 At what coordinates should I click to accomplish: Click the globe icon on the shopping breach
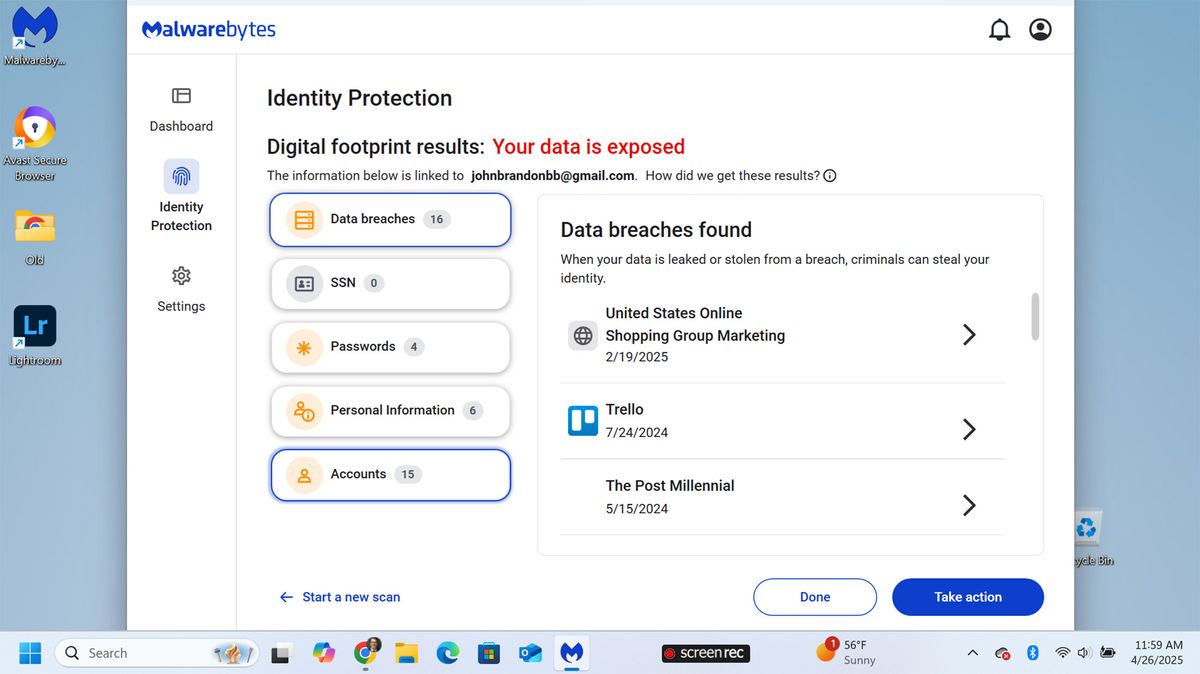pyautogui.click(x=582, y=335)
